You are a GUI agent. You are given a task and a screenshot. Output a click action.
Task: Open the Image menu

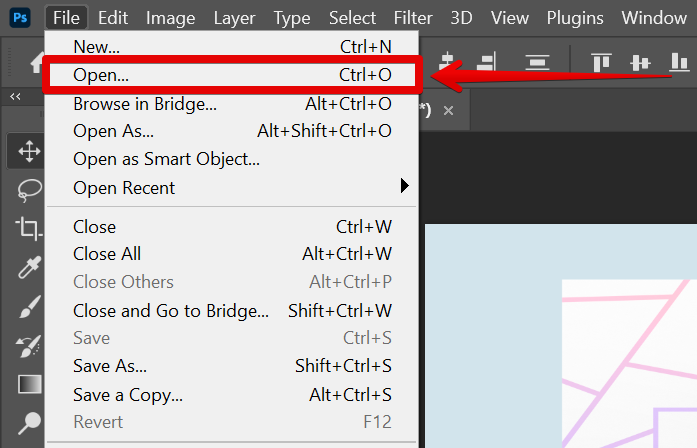pyautogui.click(x=170, y=18)
